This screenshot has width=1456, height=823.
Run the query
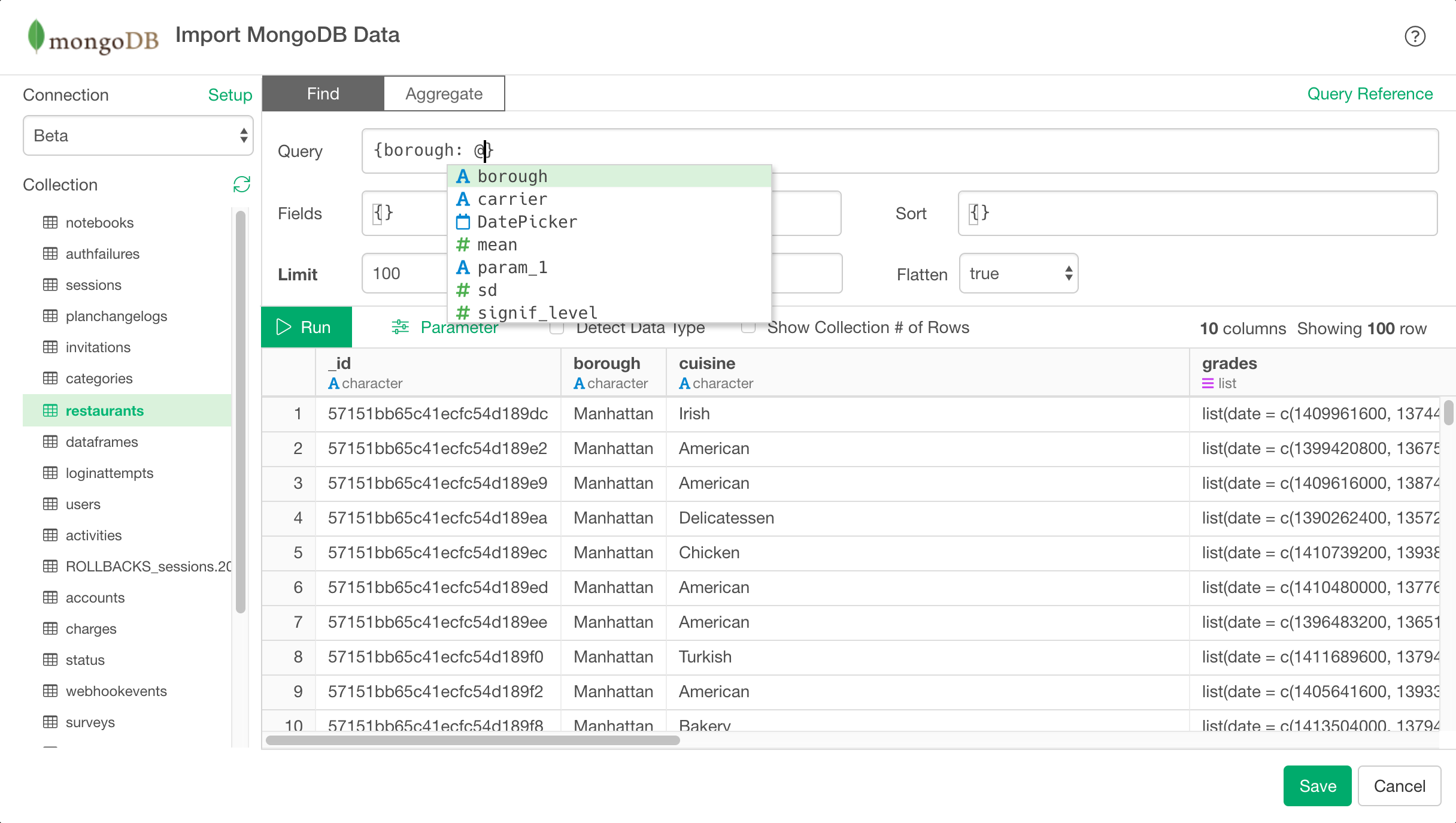(307, 327)
